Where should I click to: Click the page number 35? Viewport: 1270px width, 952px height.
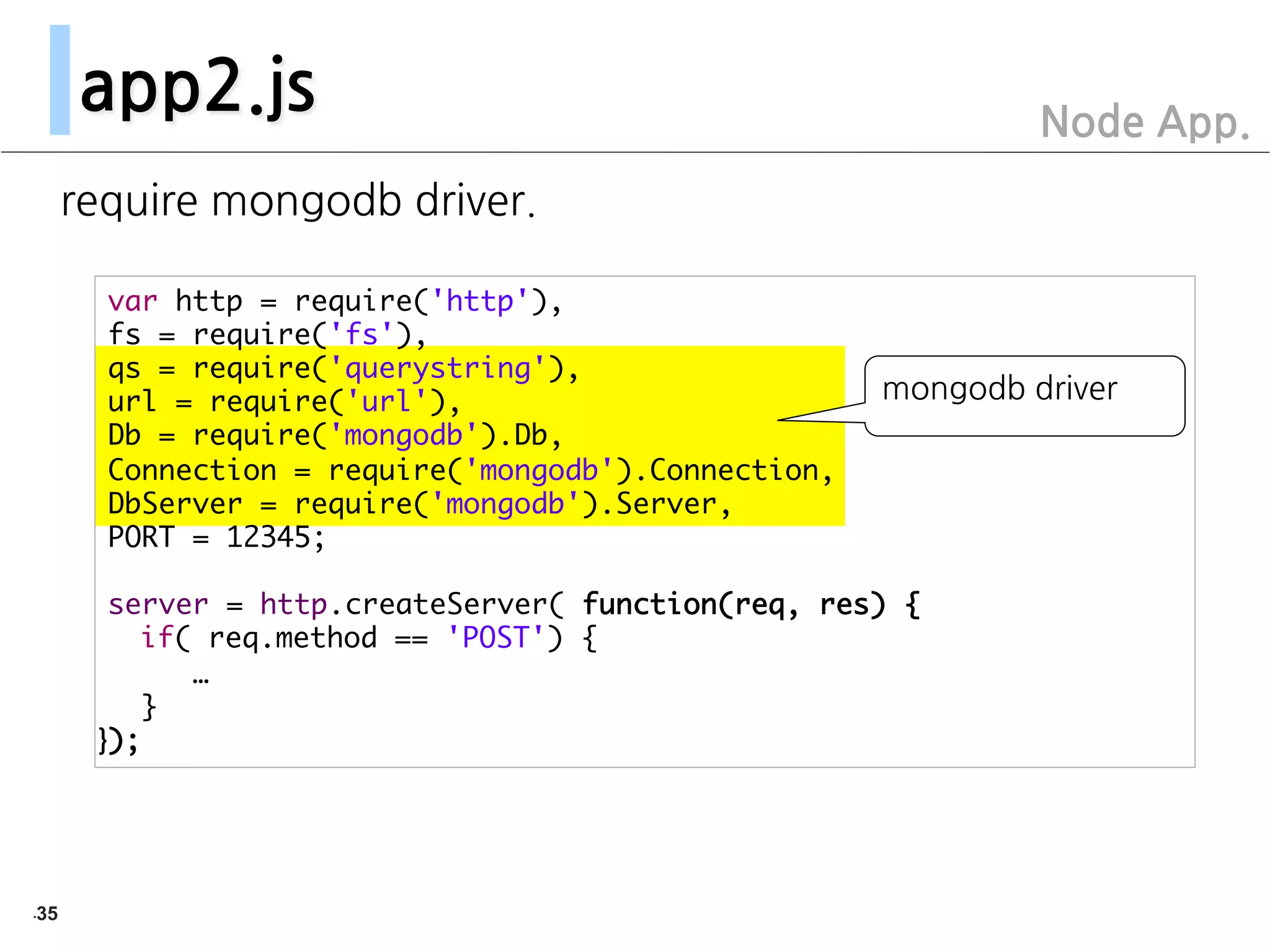pos(47,914)
